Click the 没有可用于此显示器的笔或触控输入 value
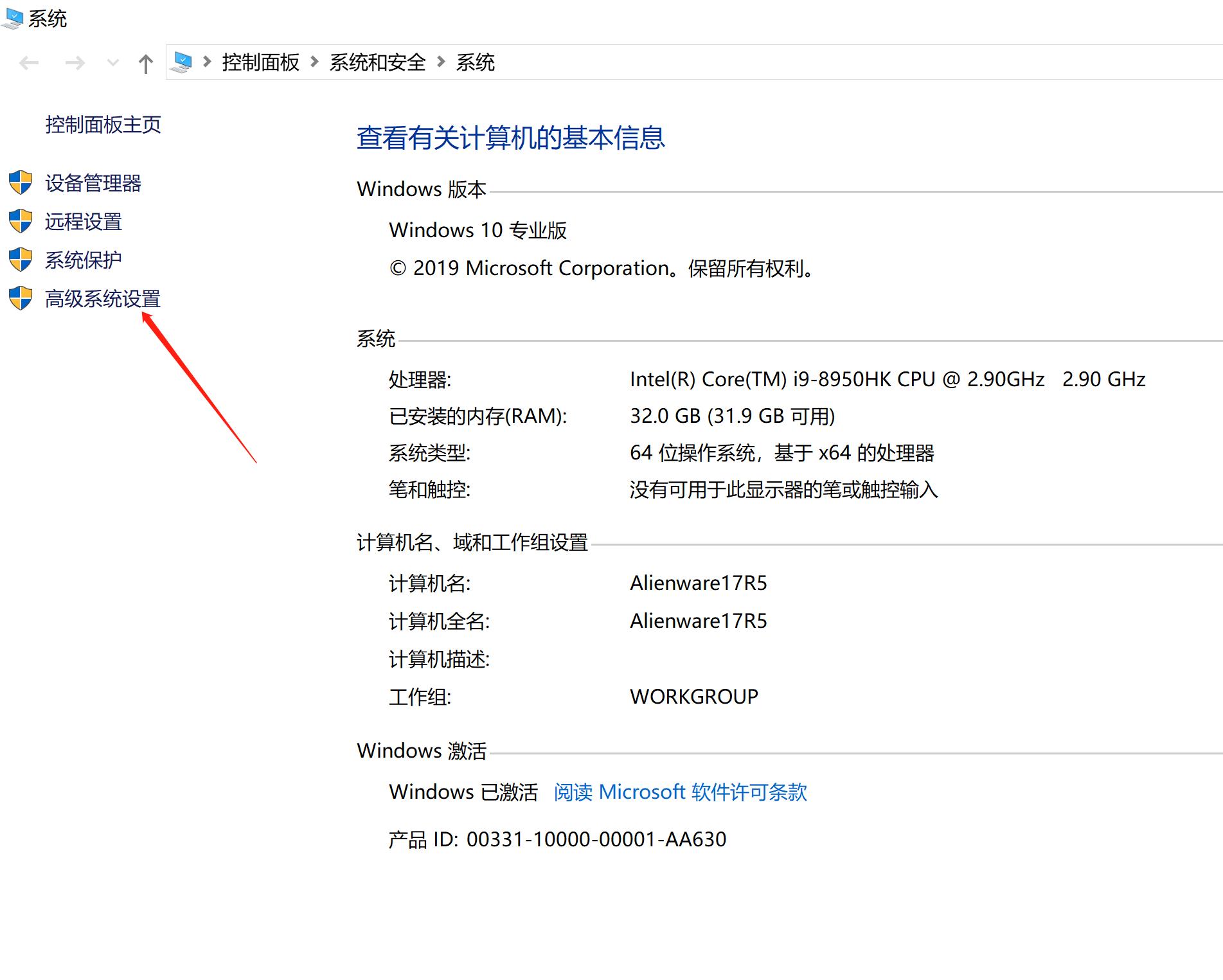 784,490
